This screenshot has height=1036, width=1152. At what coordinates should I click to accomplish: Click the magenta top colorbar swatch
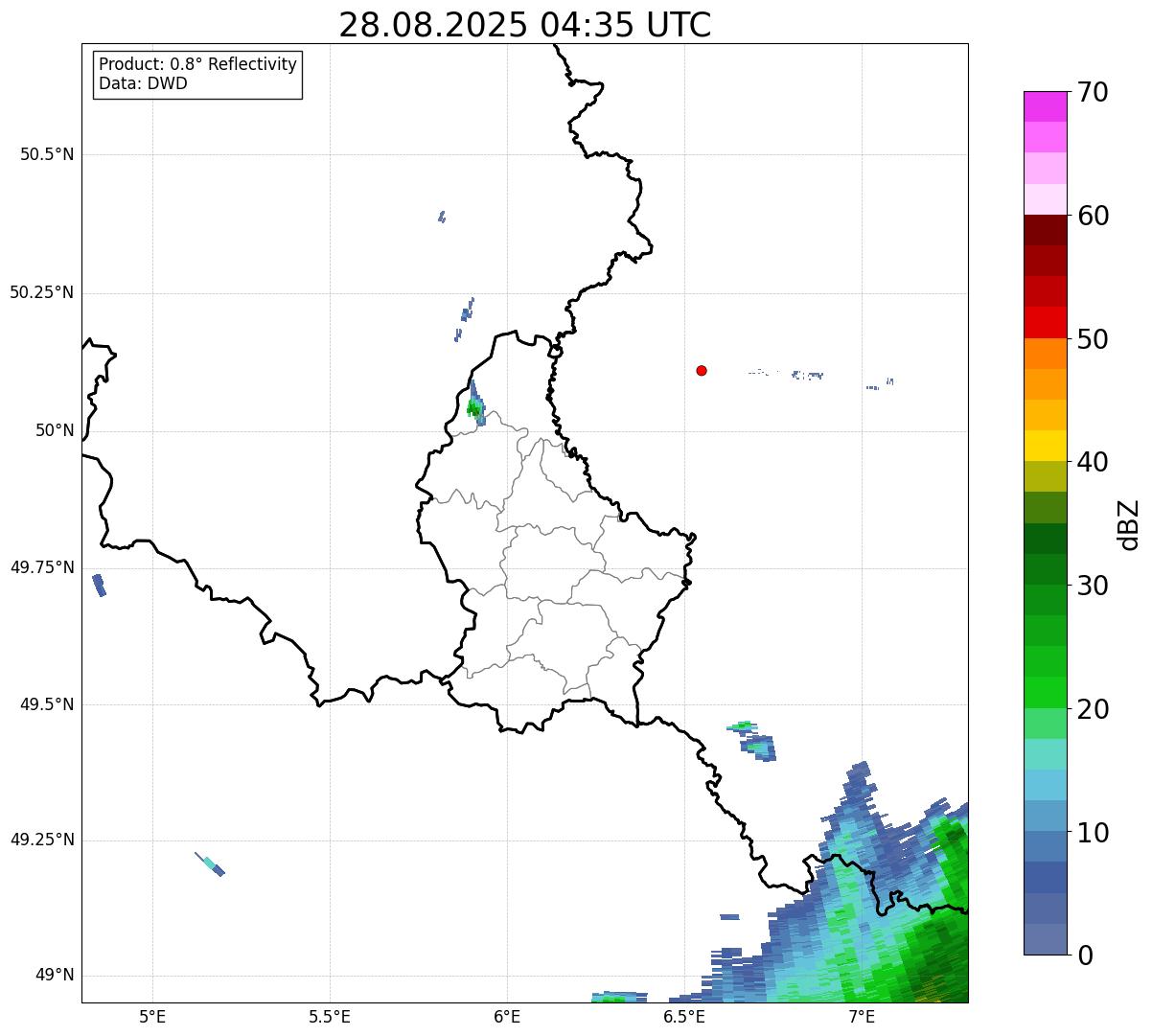1046,106
